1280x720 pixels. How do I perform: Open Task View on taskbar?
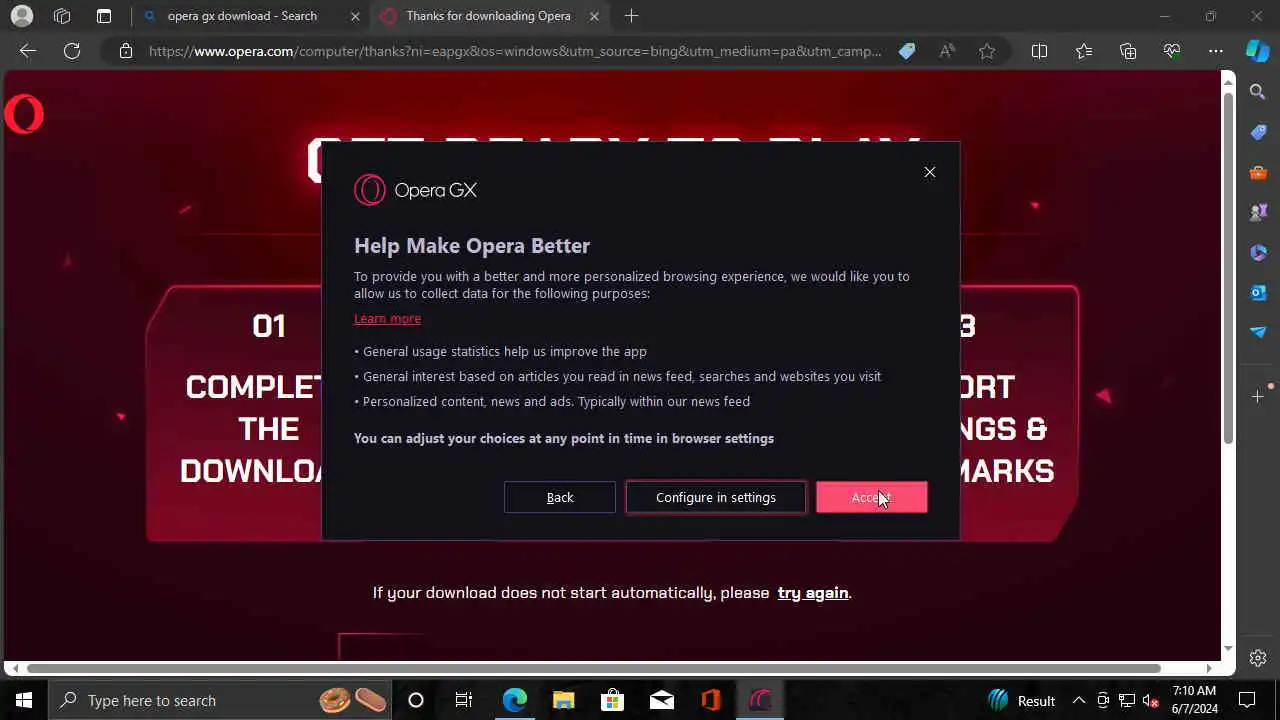pos(464,700)
